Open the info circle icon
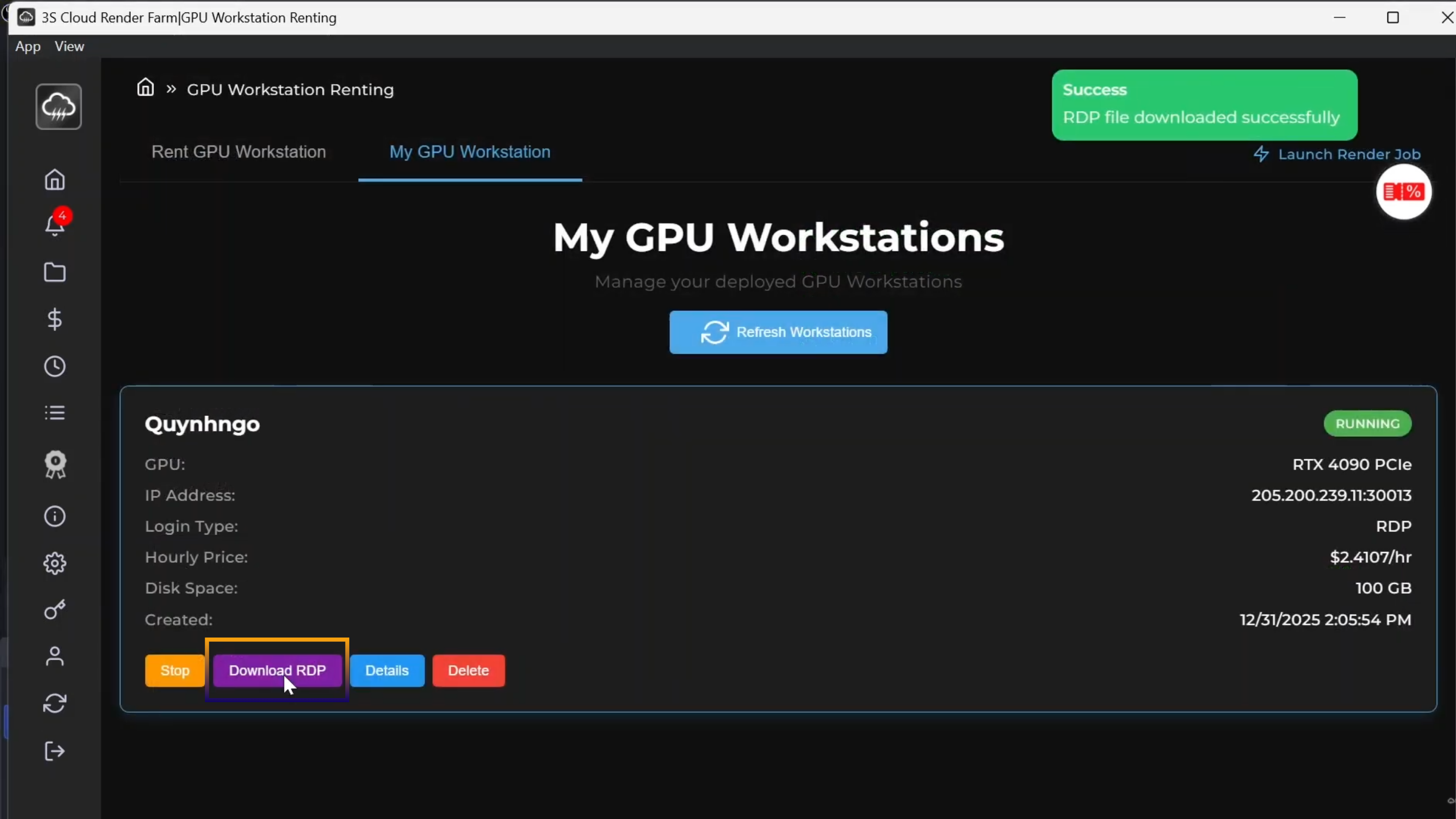Viewport: 1456px width, 819px height. (55, 516)
